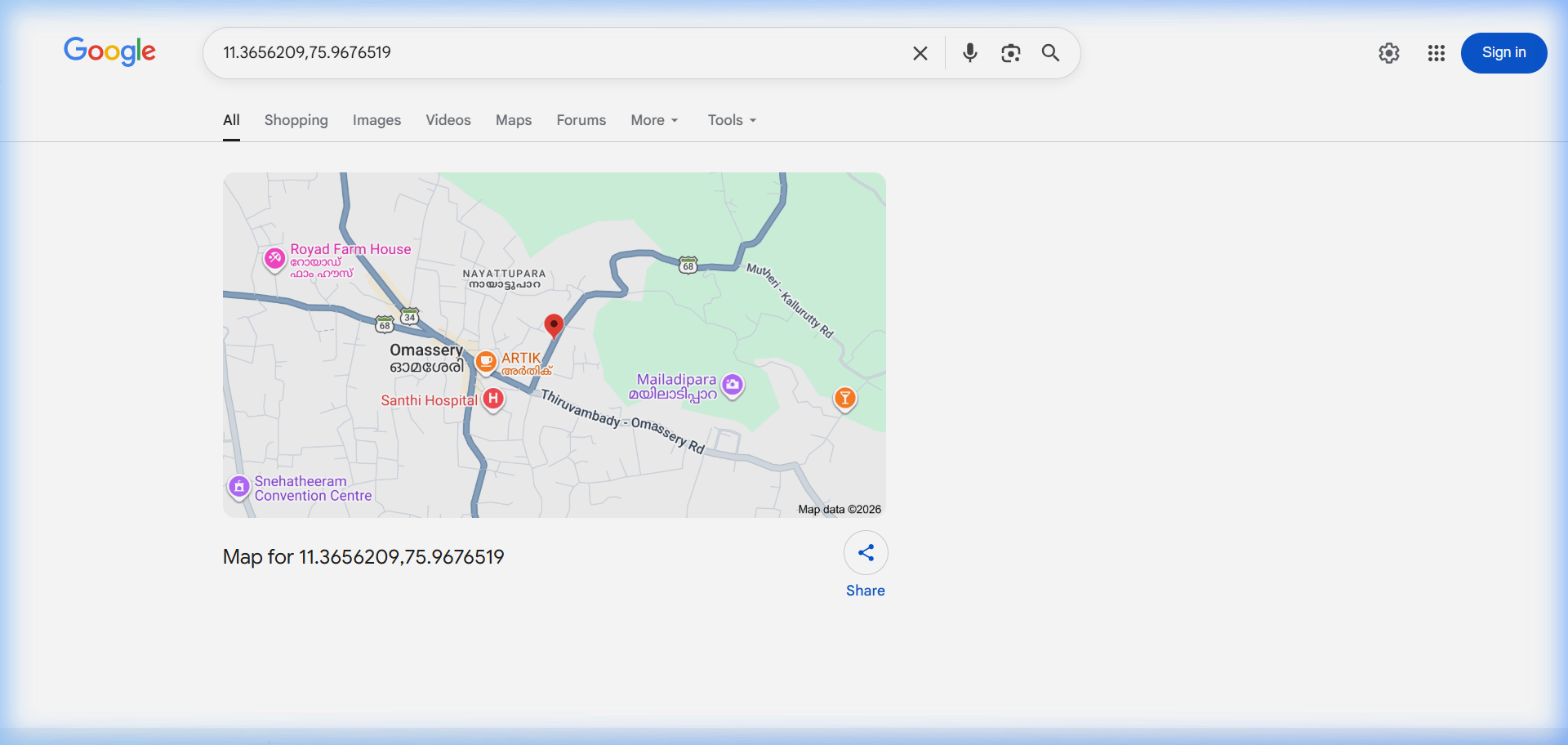Click the Share icon below the map

pos(866,552)
